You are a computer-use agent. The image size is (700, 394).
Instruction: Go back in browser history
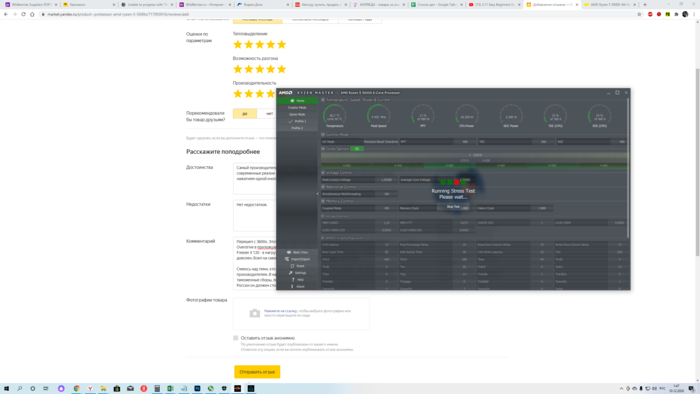coord(6,14)
